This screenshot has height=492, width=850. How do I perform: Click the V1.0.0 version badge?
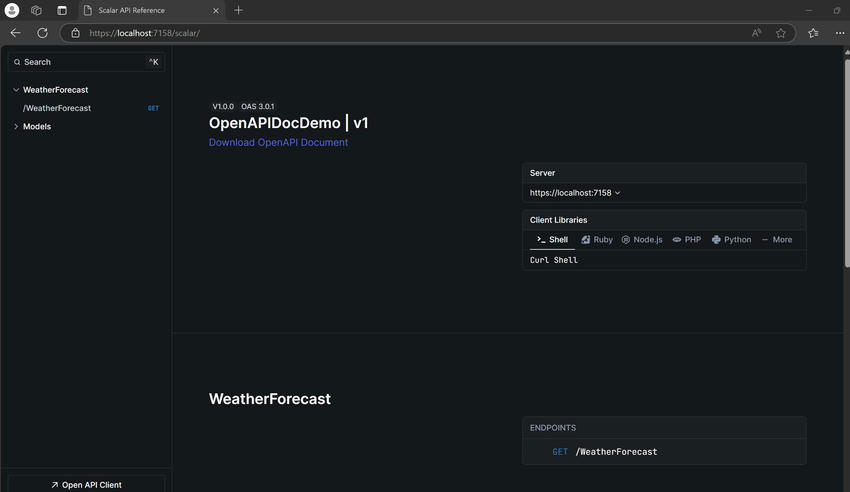point(223,106)
